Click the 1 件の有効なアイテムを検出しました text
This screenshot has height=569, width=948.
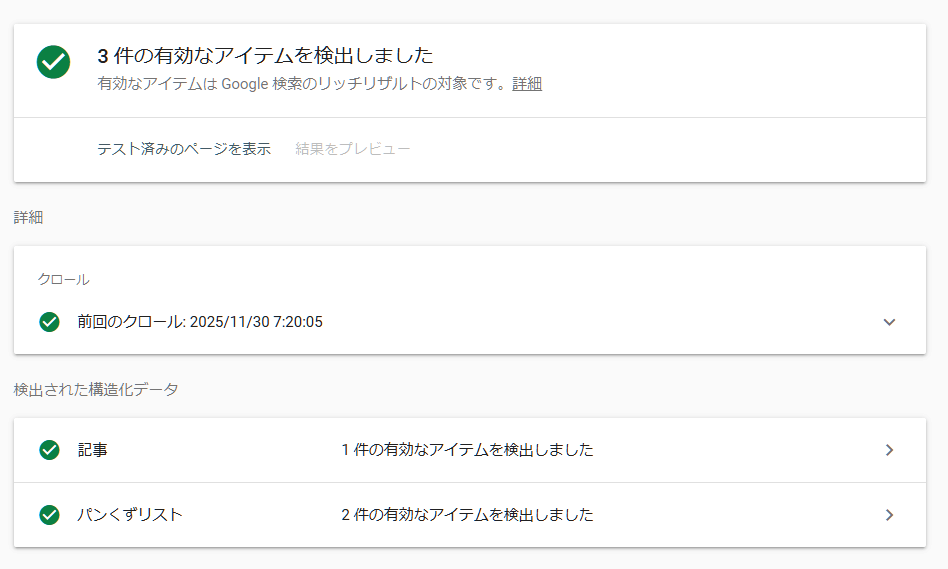point(467,450)
